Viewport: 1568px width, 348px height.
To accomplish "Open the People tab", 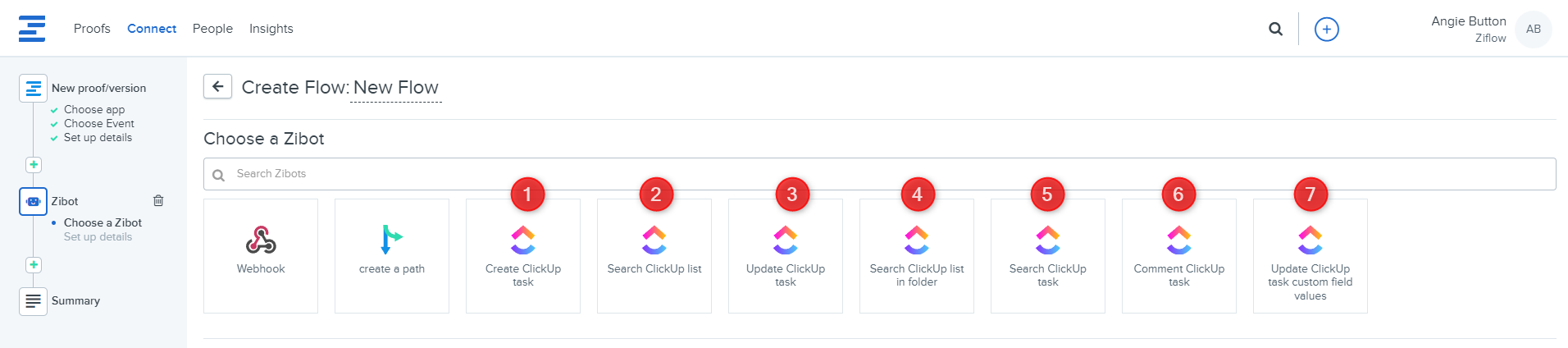I will (212, 29).
